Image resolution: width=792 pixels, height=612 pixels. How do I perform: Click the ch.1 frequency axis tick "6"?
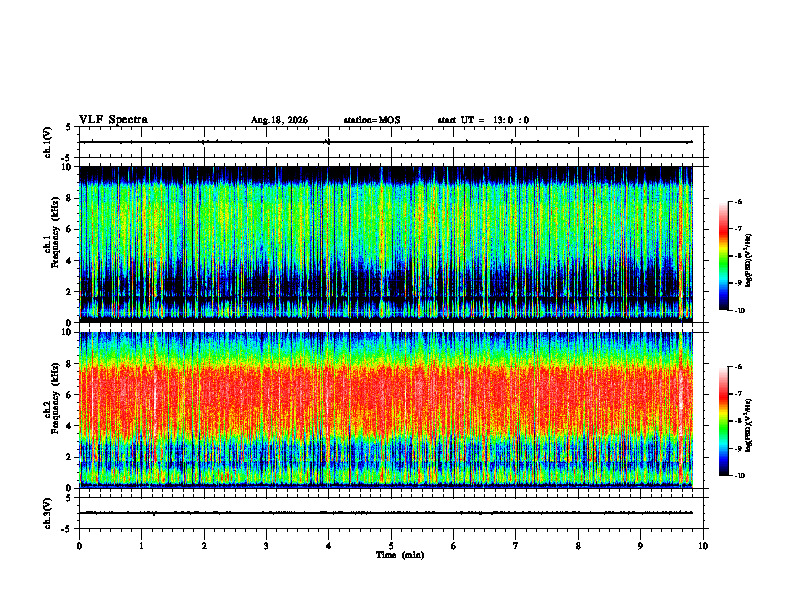point(69,229)
